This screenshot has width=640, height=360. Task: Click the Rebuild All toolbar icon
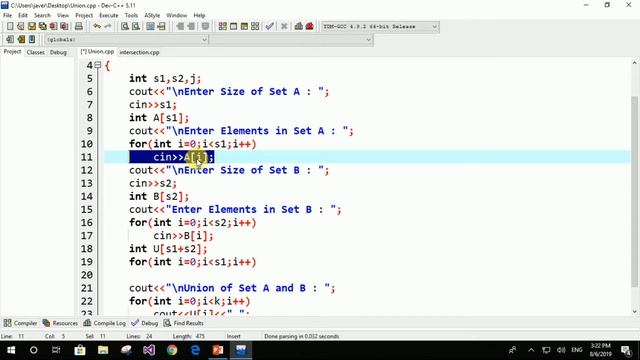click(x=255, y=27)
